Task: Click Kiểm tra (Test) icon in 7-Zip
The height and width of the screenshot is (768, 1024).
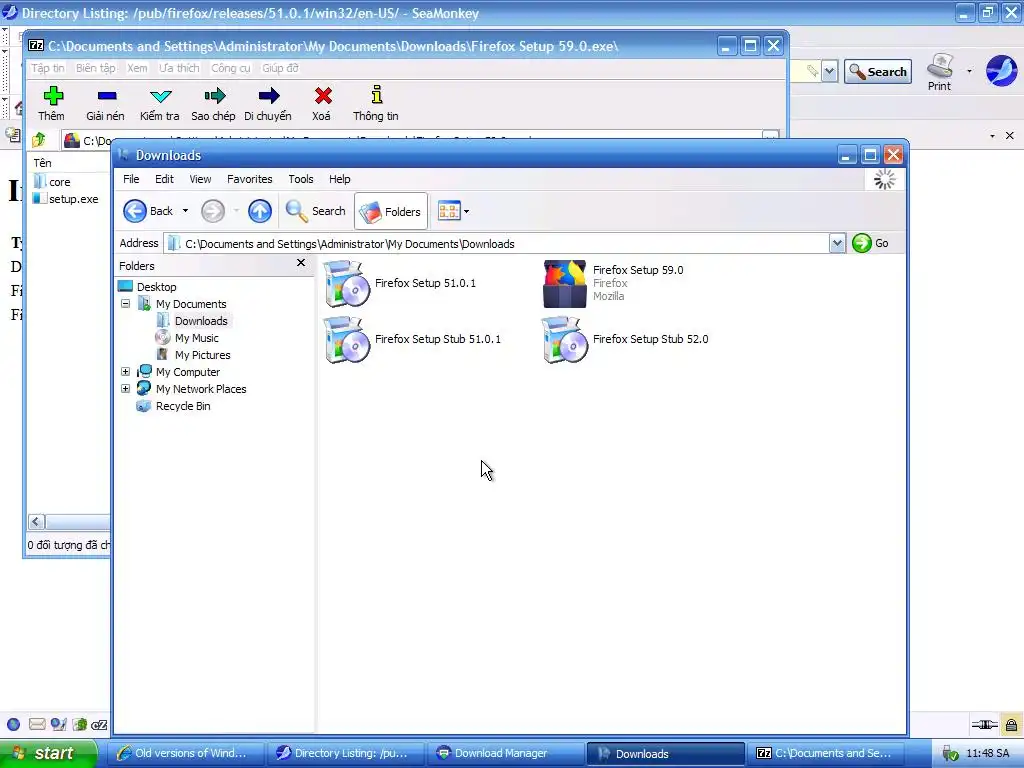Action: point(160,97)
